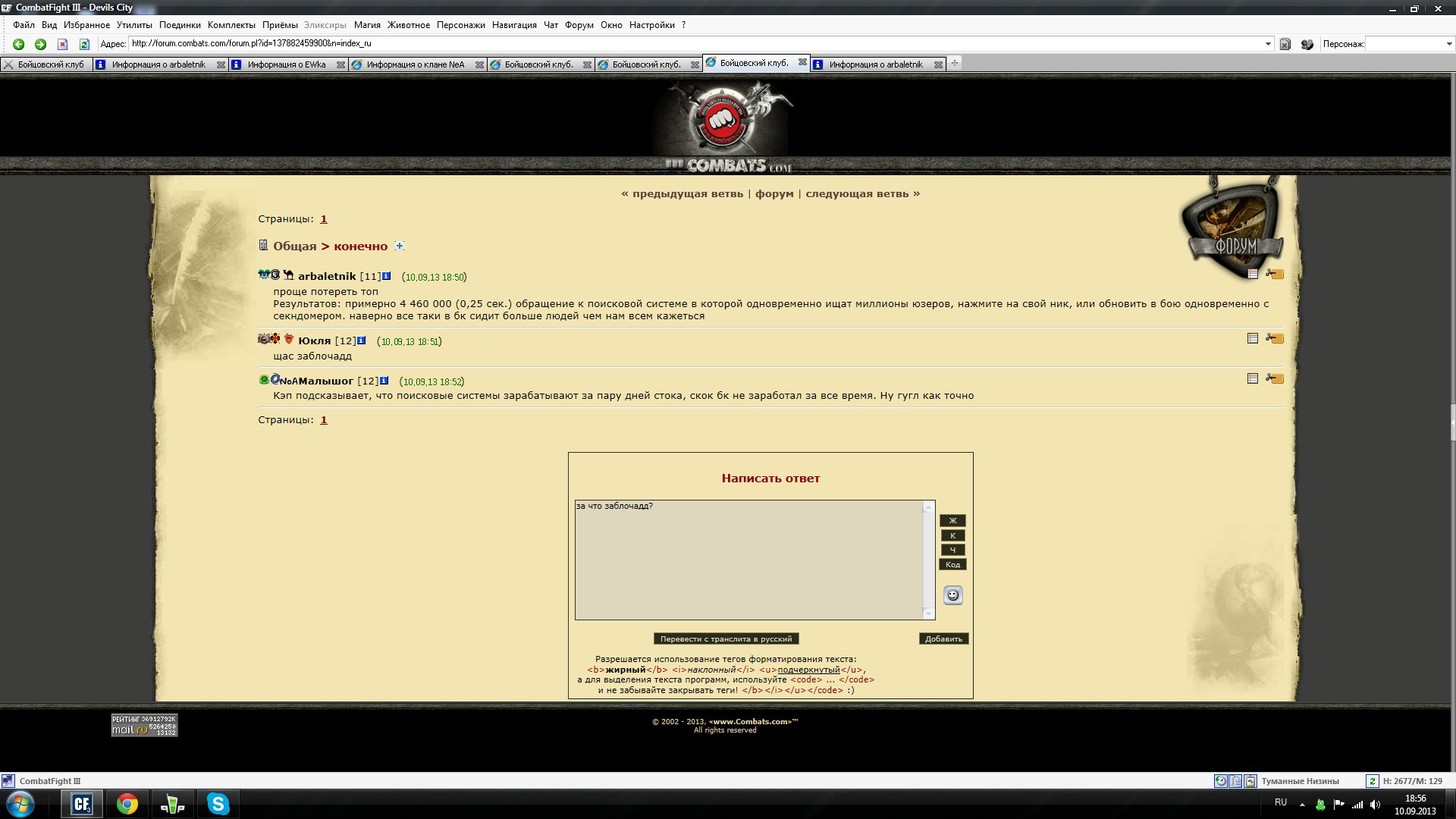Open Skype from the taskbar

[x=218, y=804]
